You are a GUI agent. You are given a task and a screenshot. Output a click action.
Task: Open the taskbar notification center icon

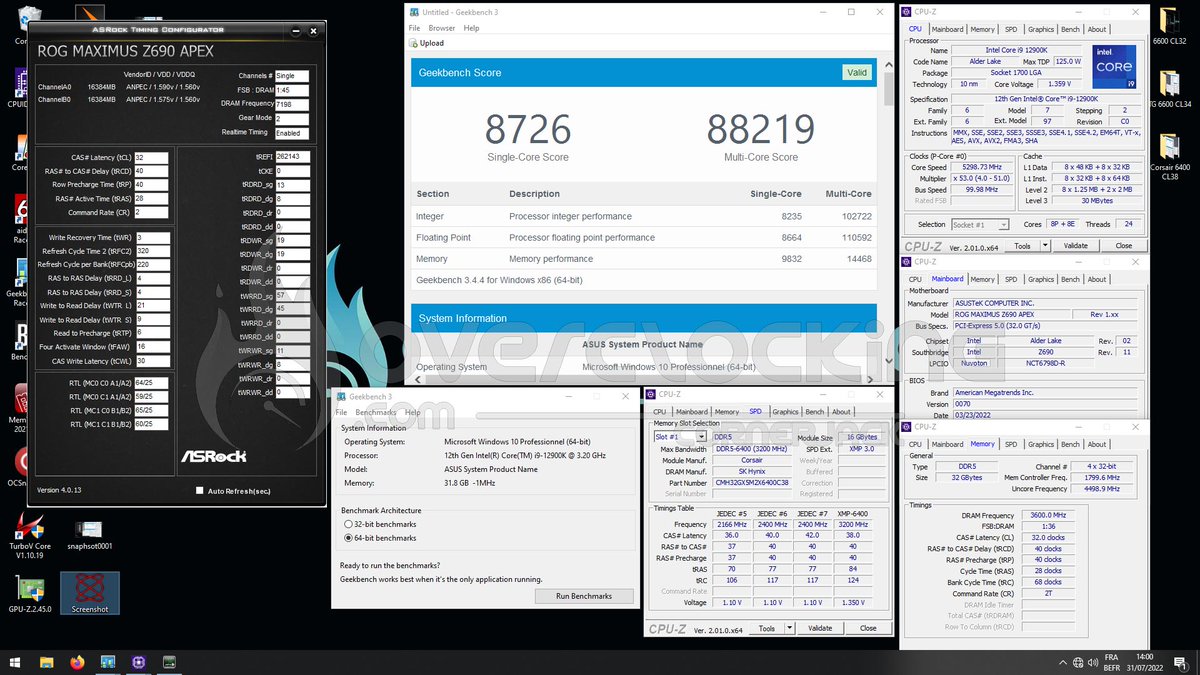1179,661
